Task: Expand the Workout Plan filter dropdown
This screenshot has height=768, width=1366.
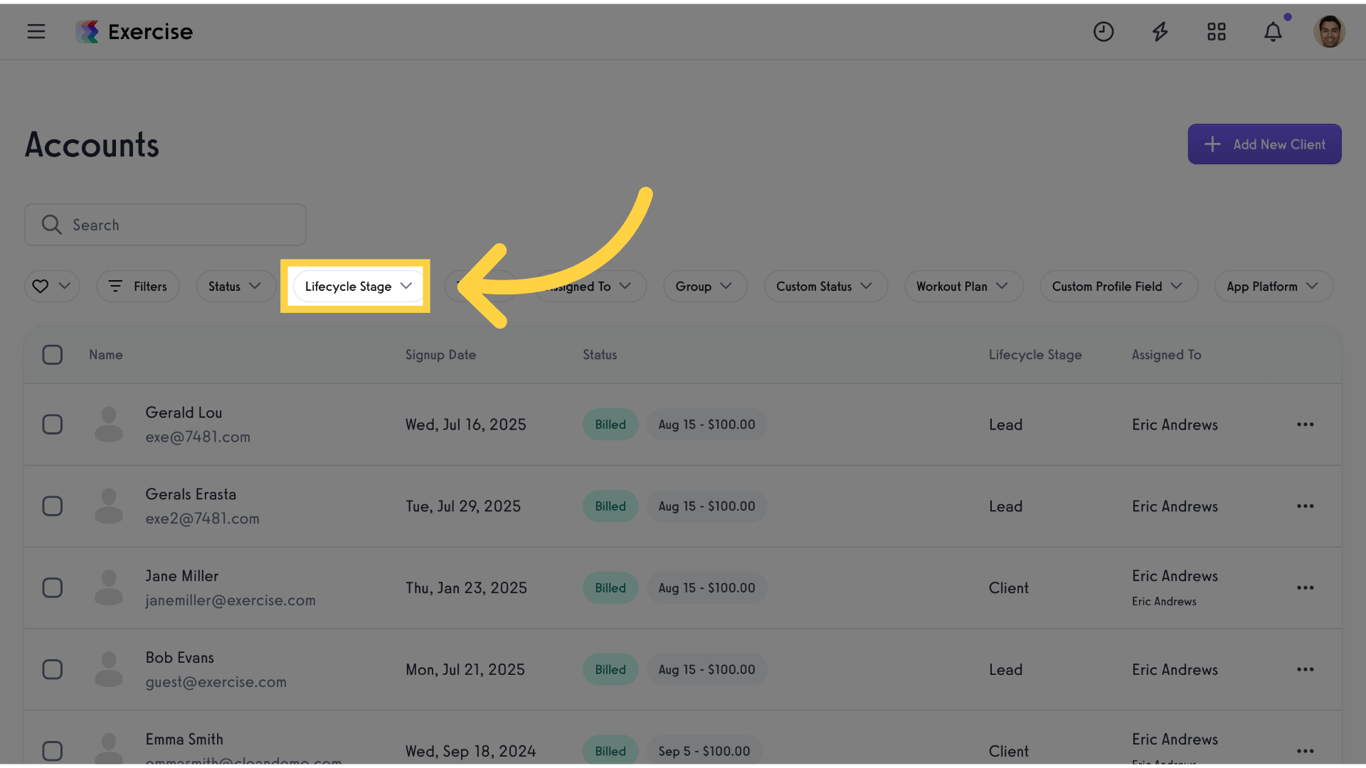Action: click(x=963, y=286)
